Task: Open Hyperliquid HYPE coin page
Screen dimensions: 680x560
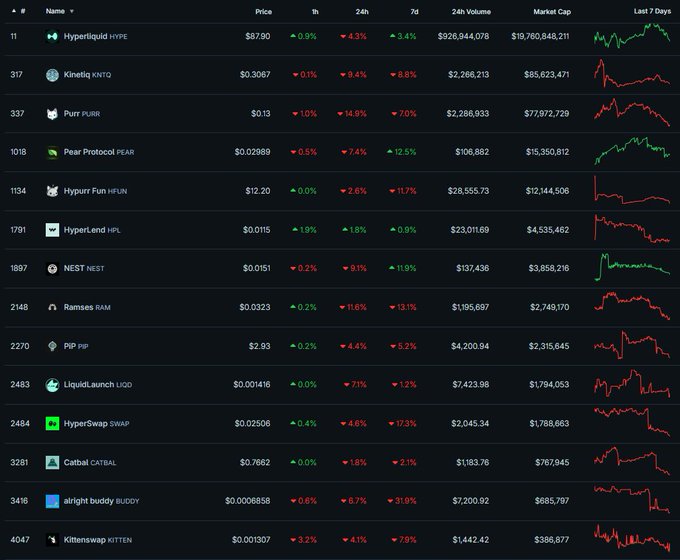Action: click(x=95, y=36)
